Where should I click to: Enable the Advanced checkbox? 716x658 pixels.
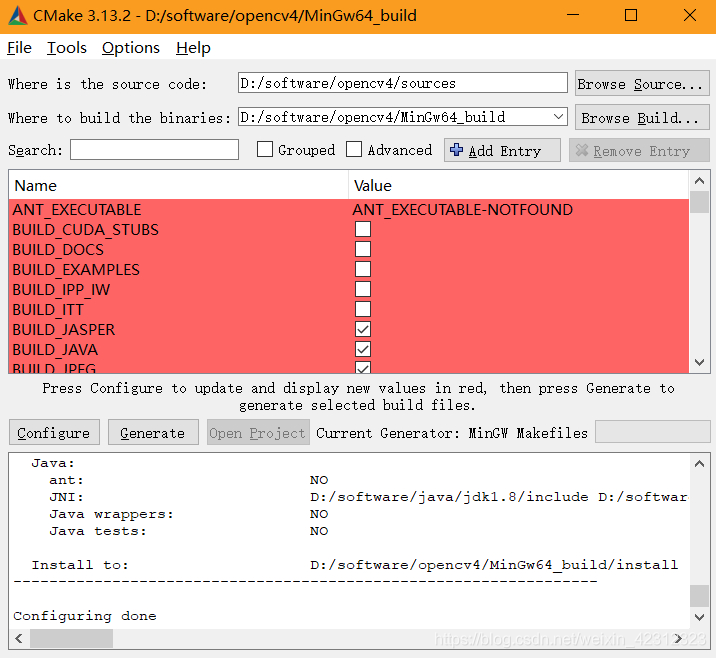[354, 149]
